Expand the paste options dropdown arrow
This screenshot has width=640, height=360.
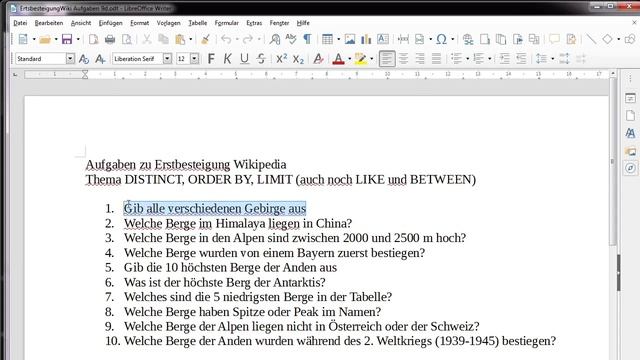point(191,40)
